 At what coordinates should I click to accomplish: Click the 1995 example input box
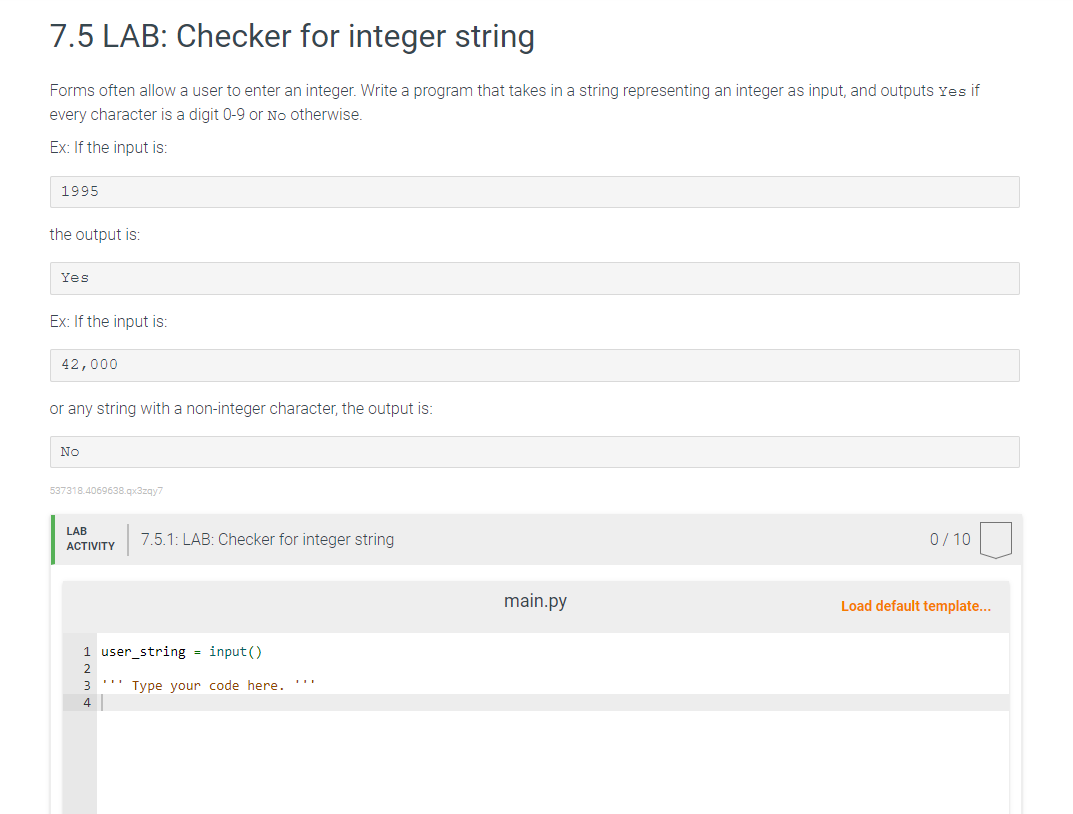coord(535,191)
